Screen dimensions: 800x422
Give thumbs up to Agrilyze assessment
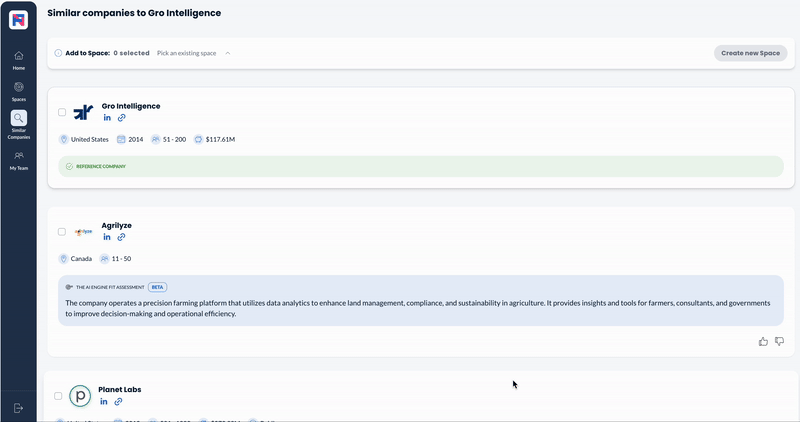pos(764,342)
